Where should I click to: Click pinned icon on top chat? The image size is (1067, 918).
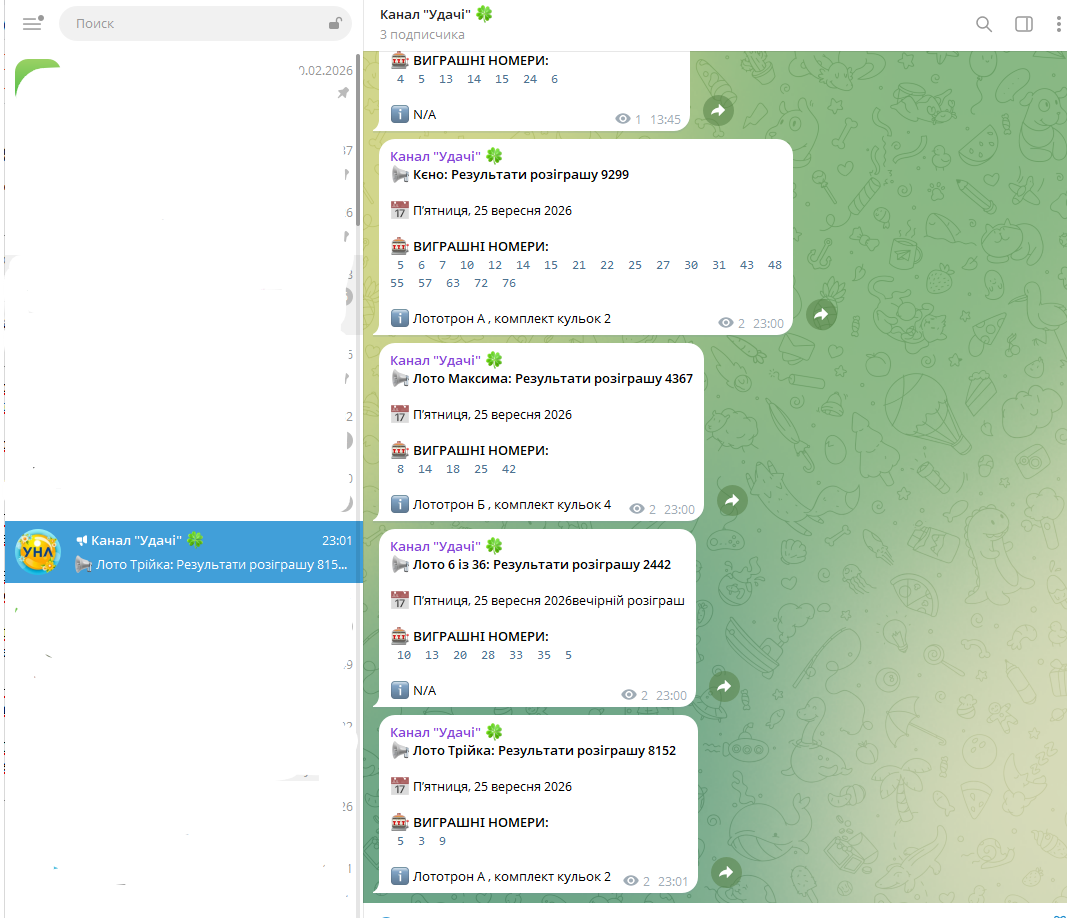pos(344,93)
